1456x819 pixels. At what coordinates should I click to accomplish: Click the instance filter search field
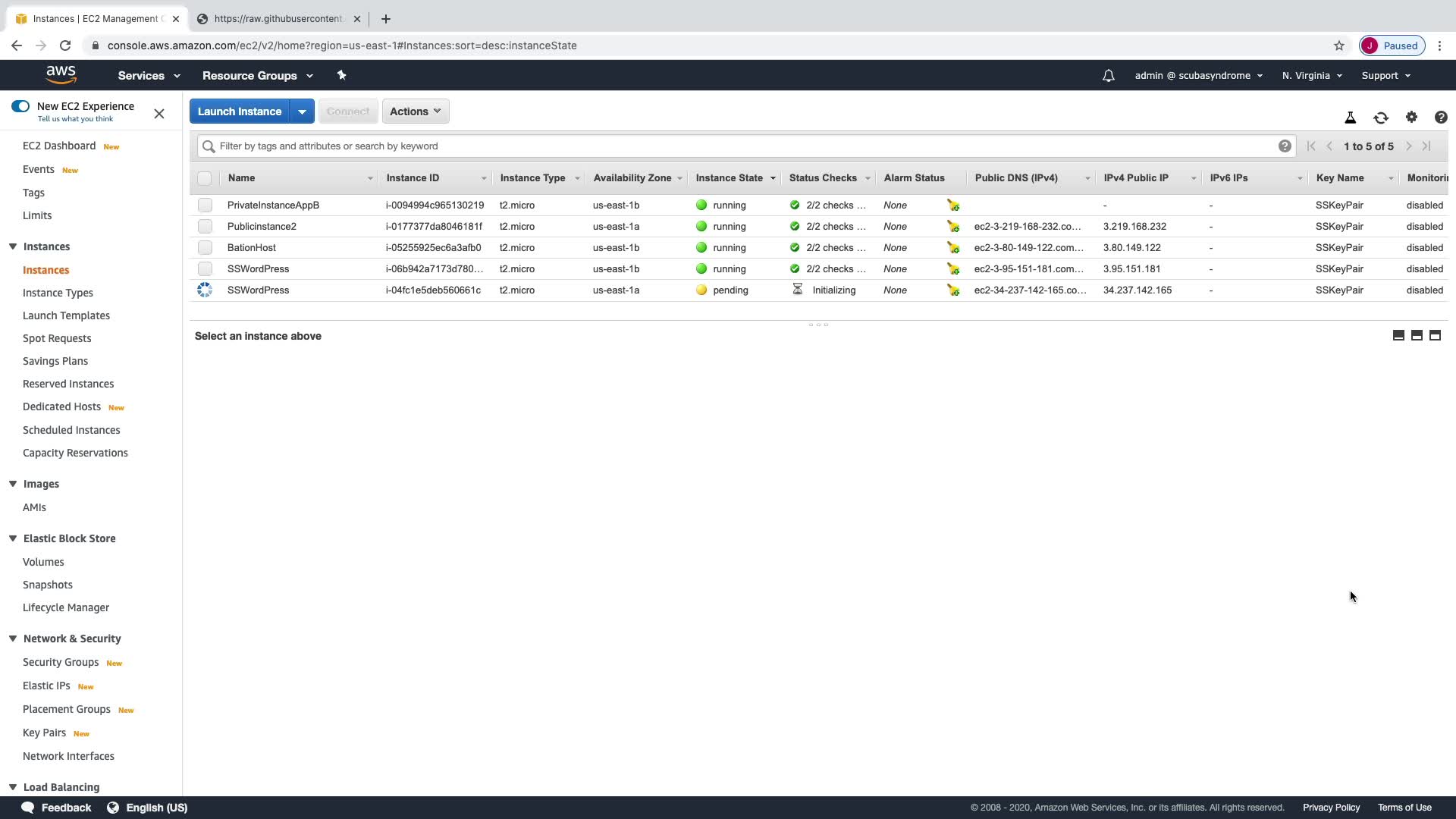coord(743,146)
